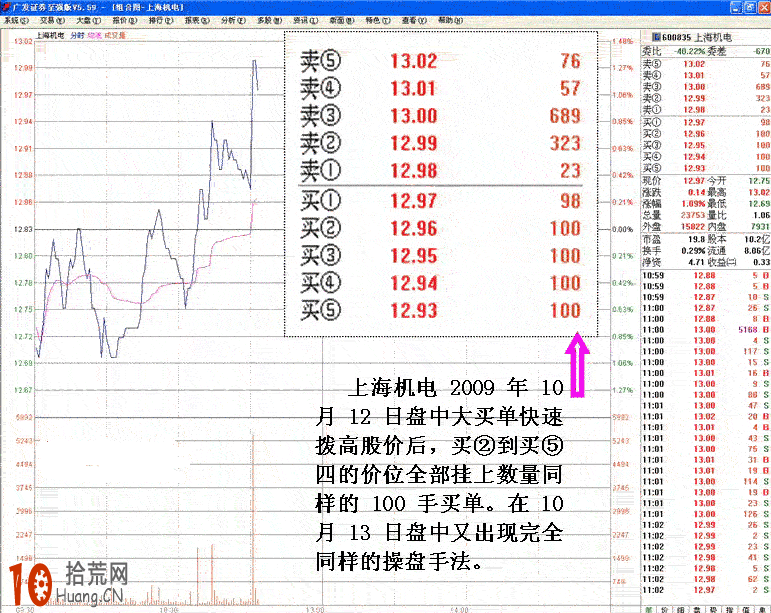Click the 成交量 indicator label
The width and height of the screenshot is (771, 613).
pos(115,35)
